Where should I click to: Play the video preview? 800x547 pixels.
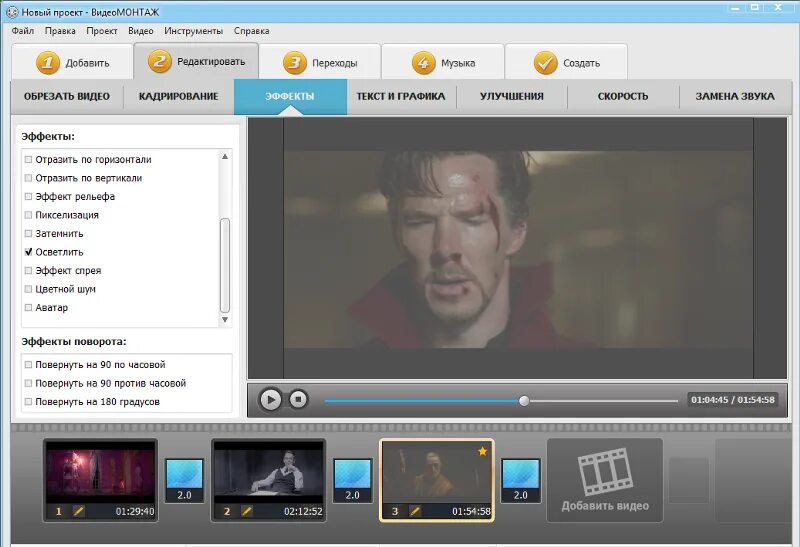(x=270, y=399)
